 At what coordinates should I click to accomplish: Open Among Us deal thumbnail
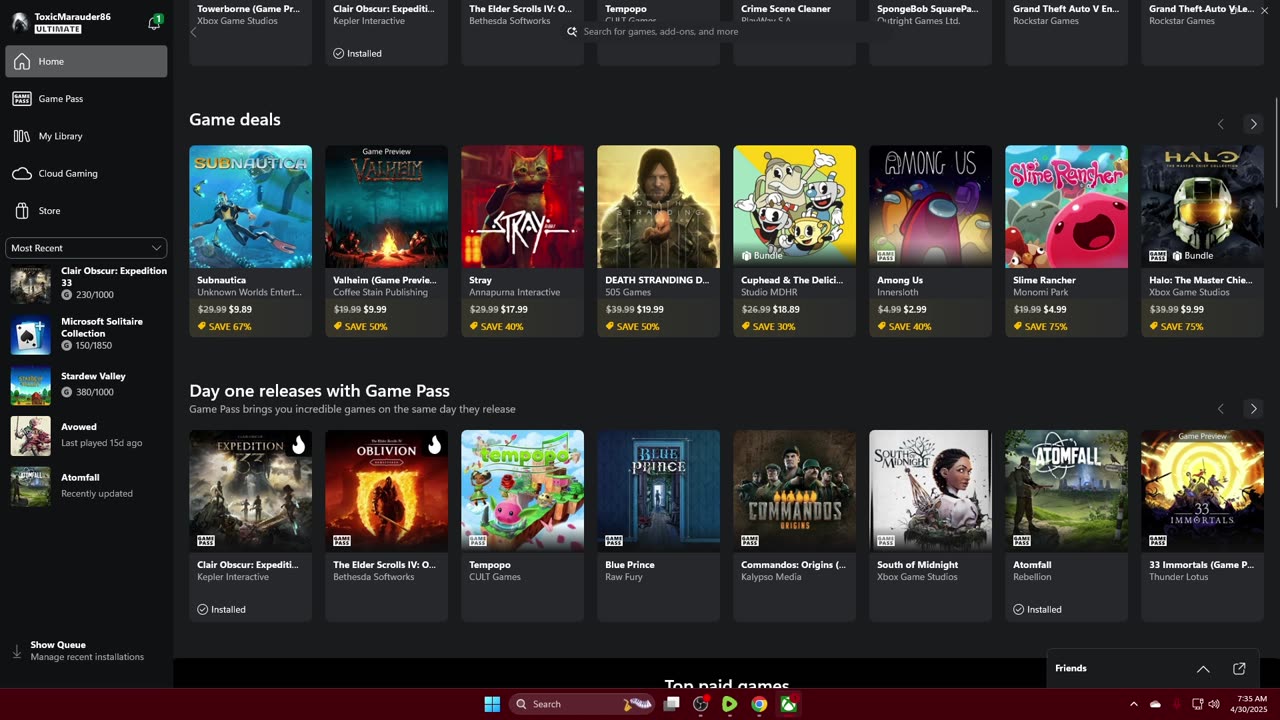point(930,207)
